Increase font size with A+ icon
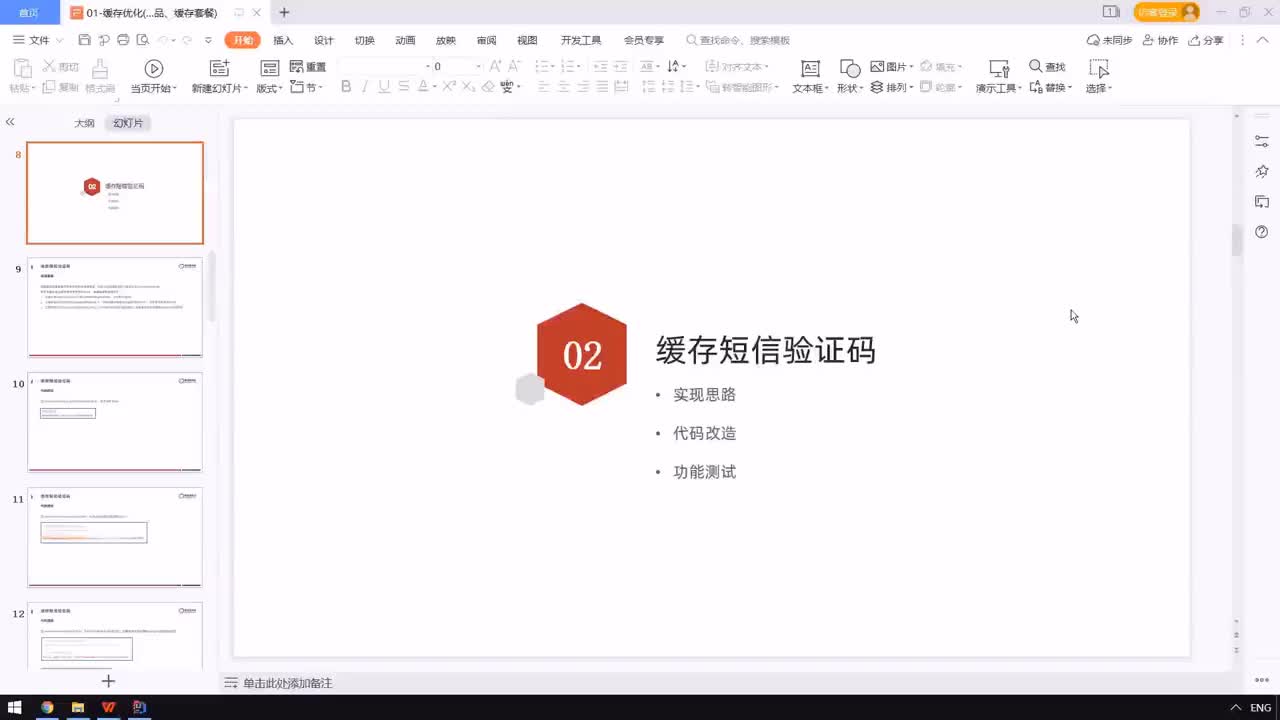Screen dimensions: 1280x720 496,66
